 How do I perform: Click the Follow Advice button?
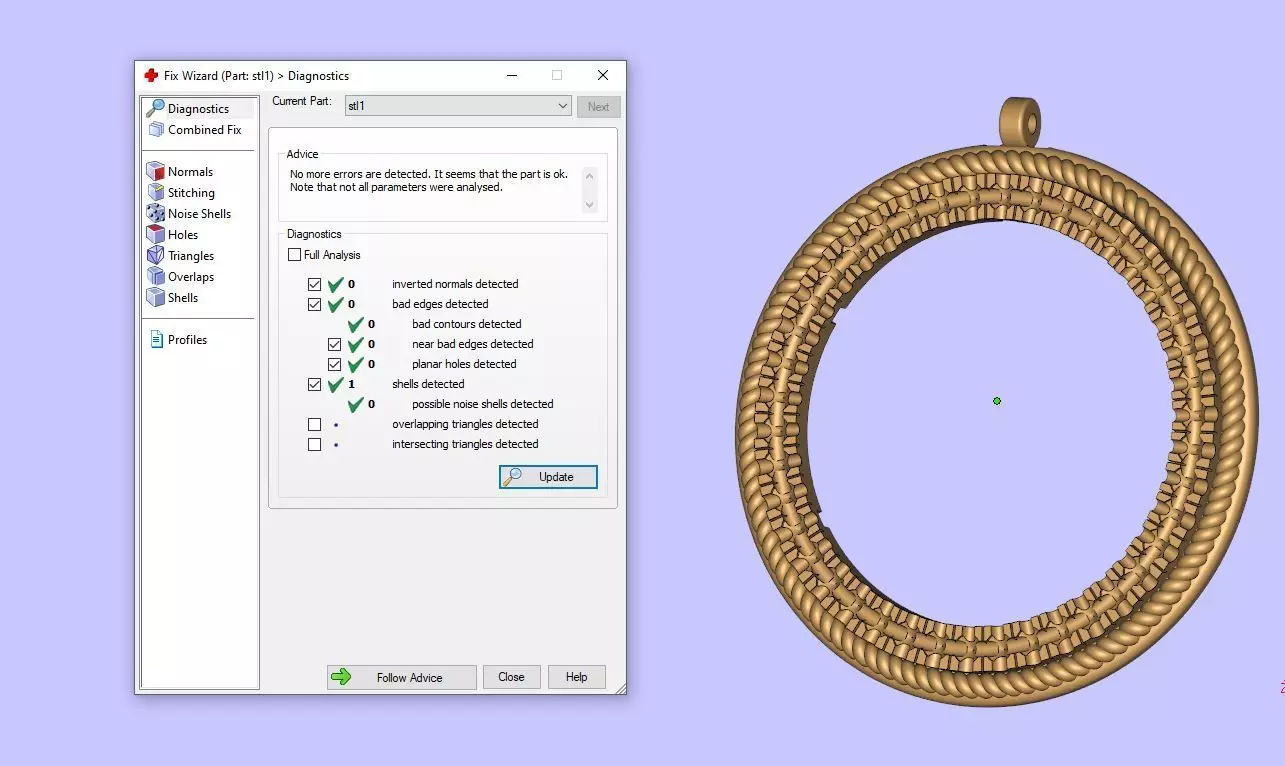tap(401, 677)
